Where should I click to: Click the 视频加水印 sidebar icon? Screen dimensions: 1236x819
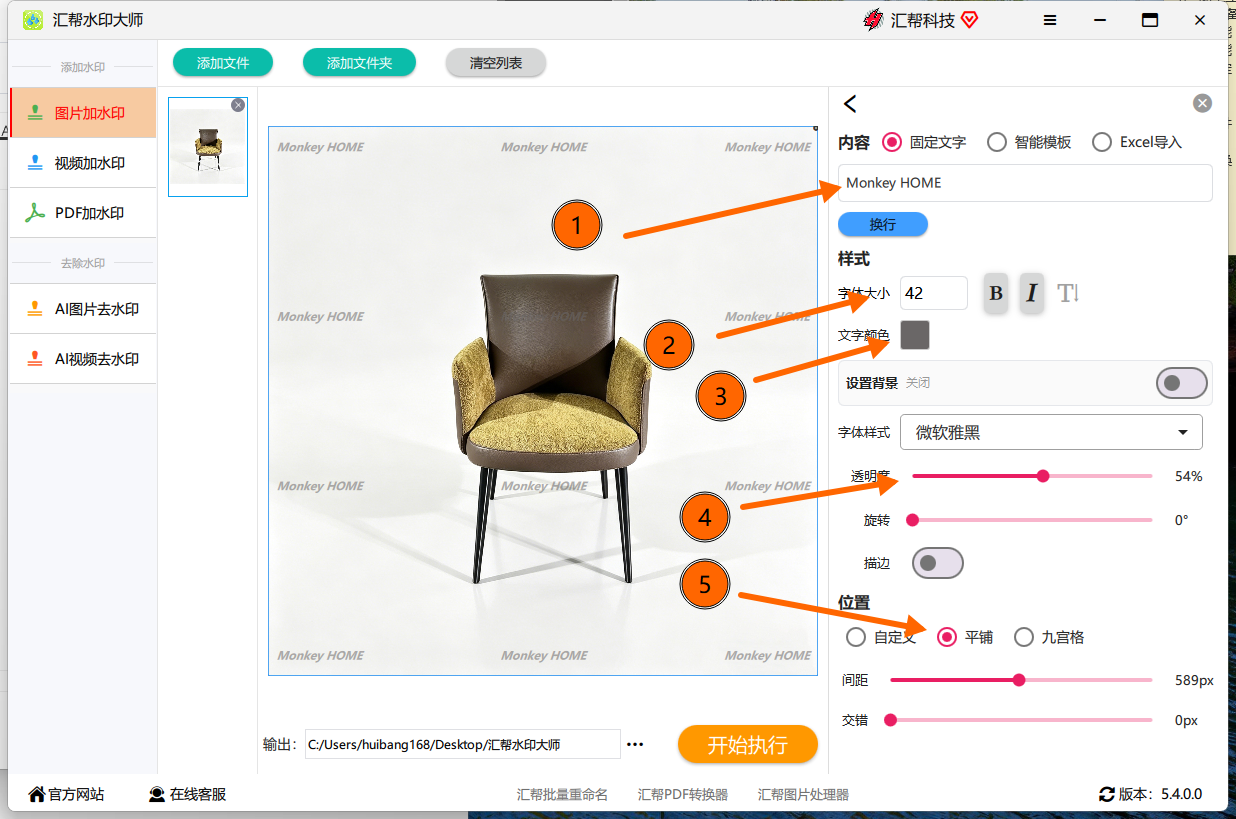[x=35, y=163]
